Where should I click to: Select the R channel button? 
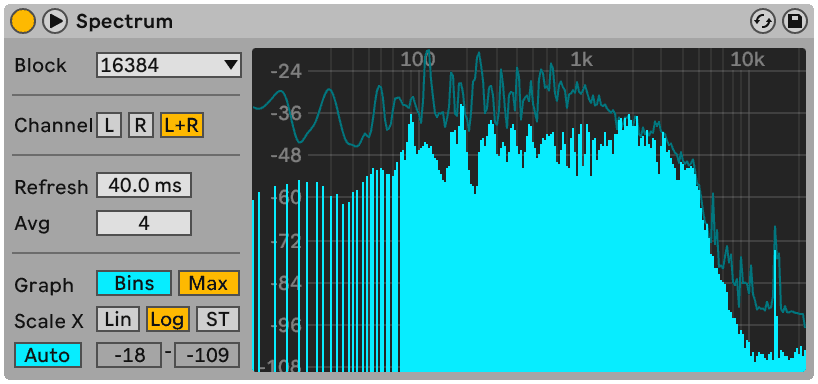141,125
